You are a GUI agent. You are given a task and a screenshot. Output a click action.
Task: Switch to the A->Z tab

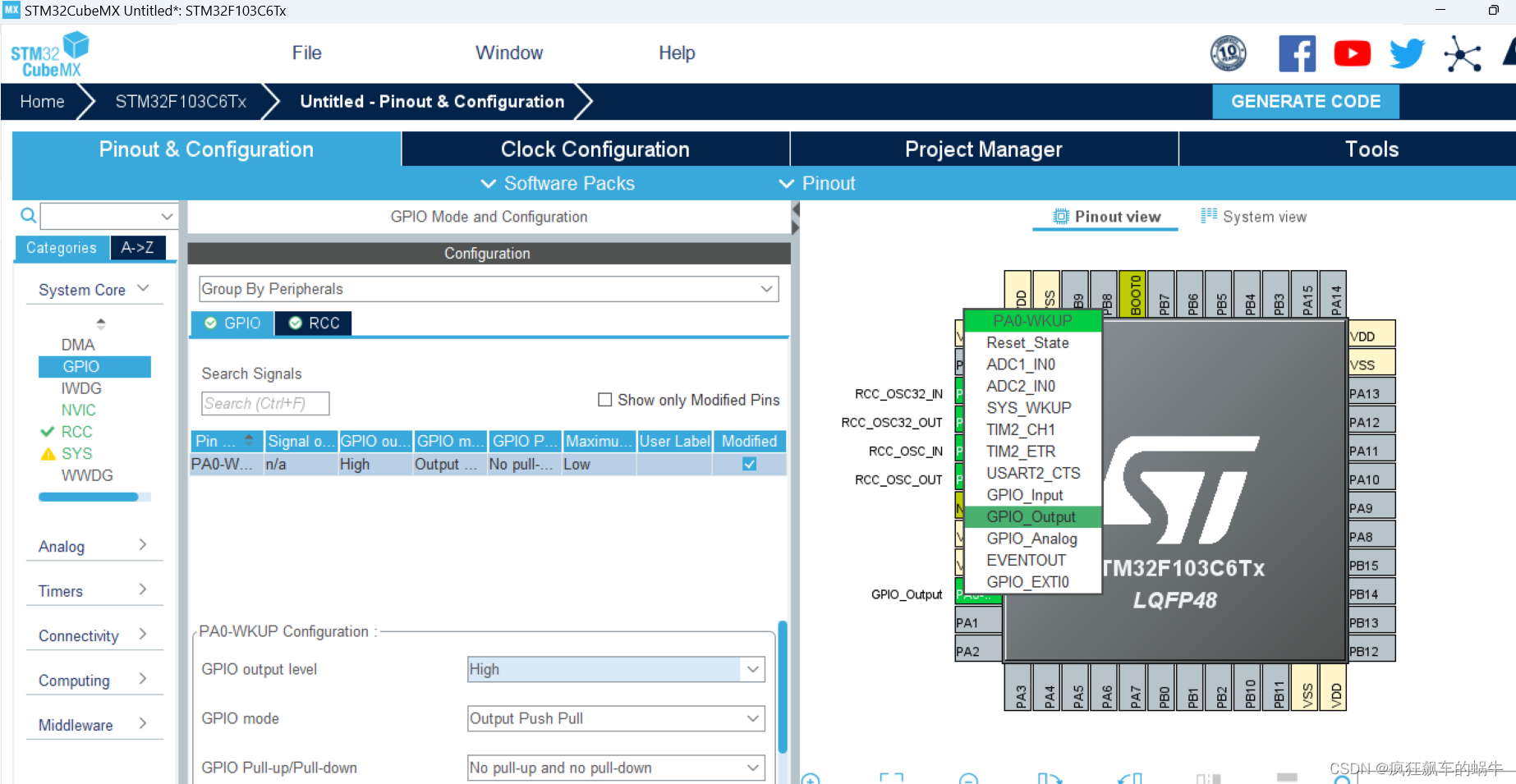click(137, 247)
